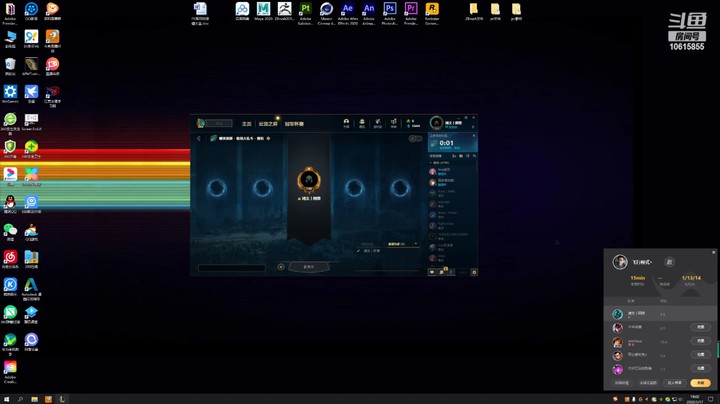Click the round icon left of 查找中 button

(x=281, y=267)
